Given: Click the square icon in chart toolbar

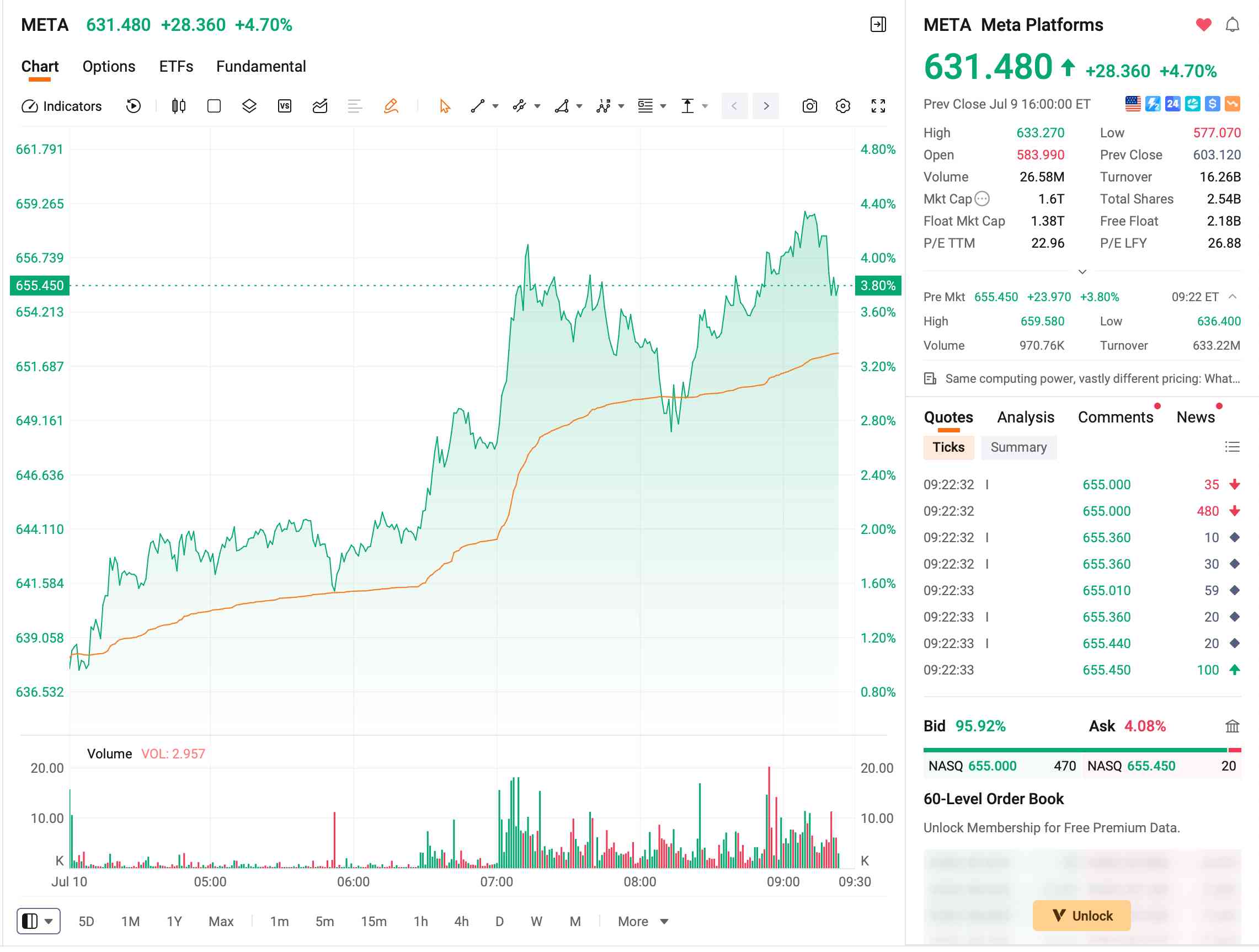Looking at the screenshot, I should pos(214,106).
